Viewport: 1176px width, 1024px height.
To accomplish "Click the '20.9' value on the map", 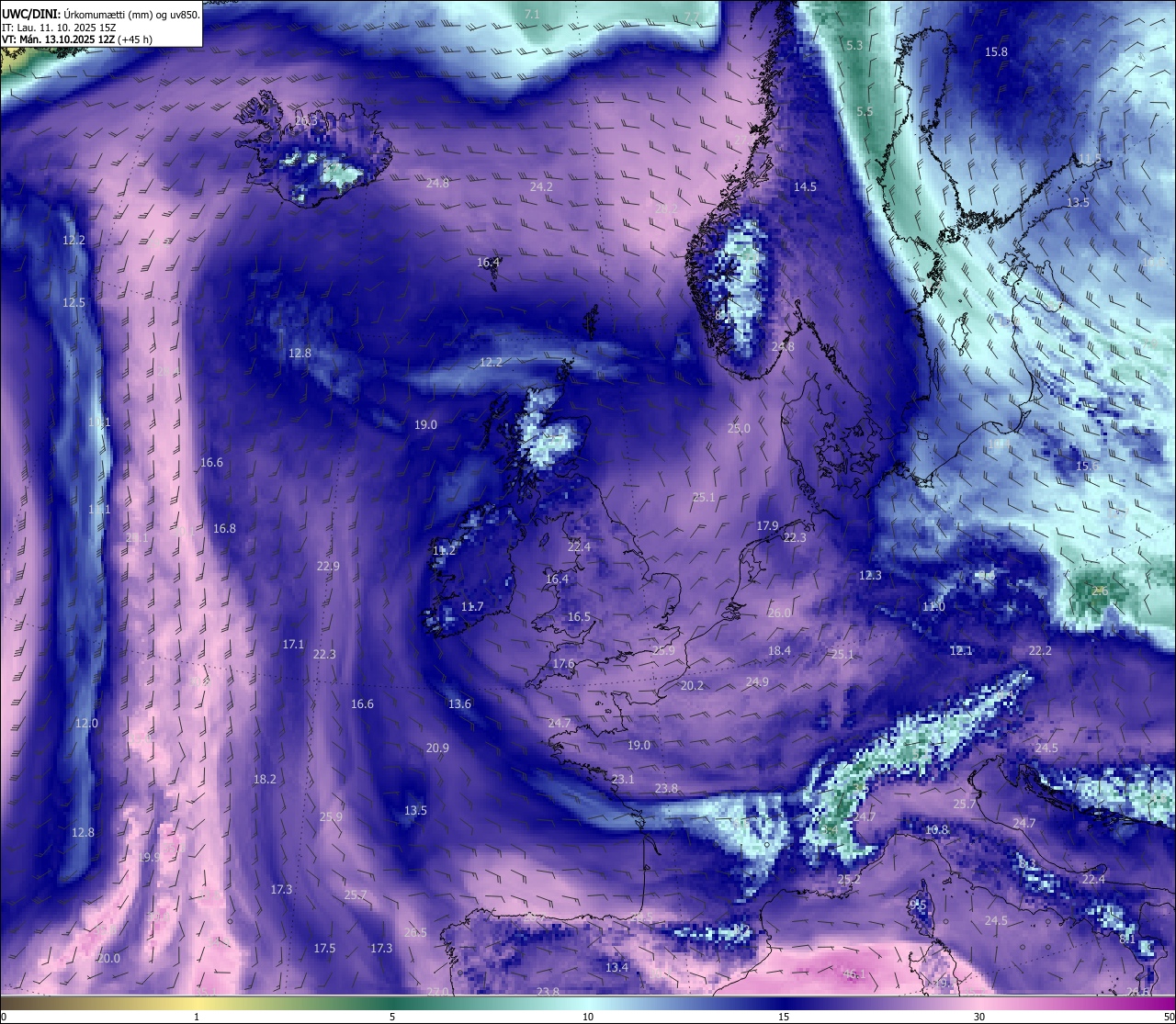I will click(437, 748).
